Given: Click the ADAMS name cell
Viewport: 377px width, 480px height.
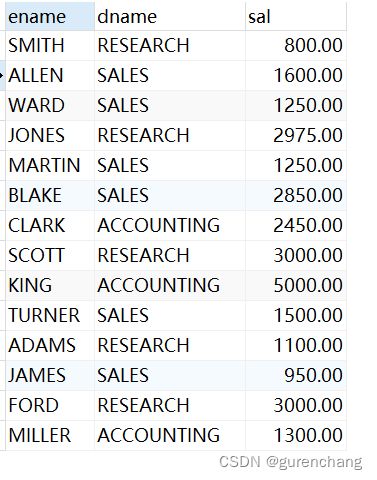Looking at the screenshot, I should point(50,346).
